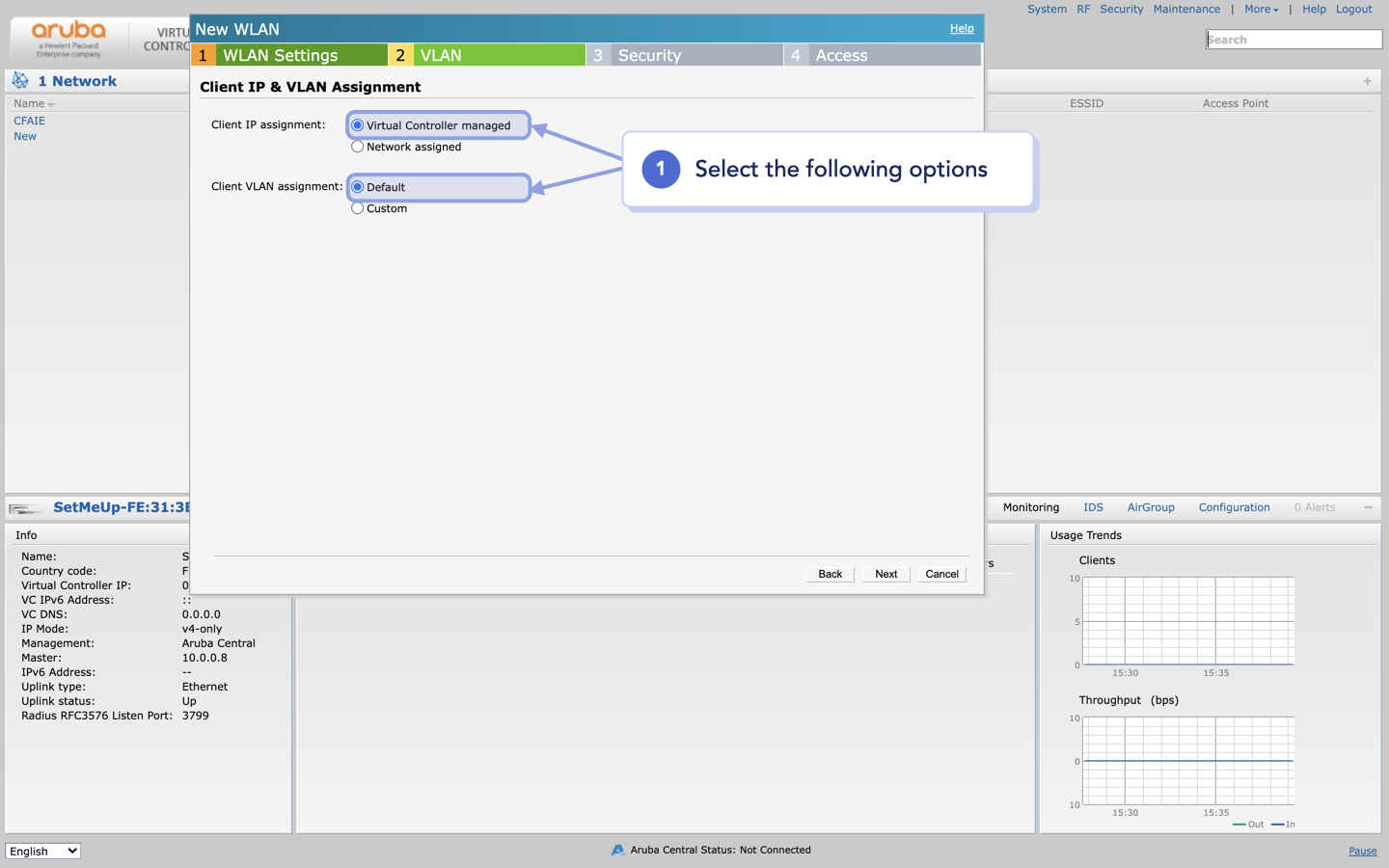Screen dimensions: 1389x868
Task: Select the Network assigned radio button
Action: 357,147
